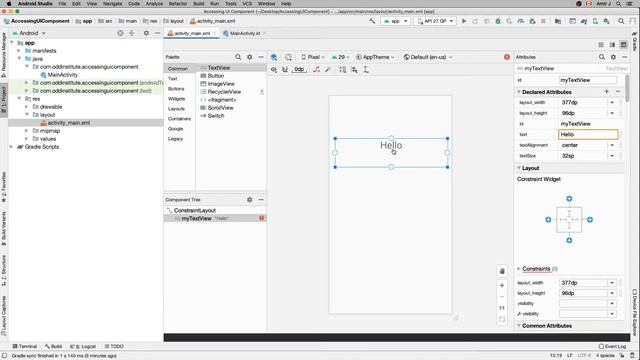Image resolution: width=640 pixels, height=360 pixels.
Task: Run the app with the green play button
Action: coord(464,21)
